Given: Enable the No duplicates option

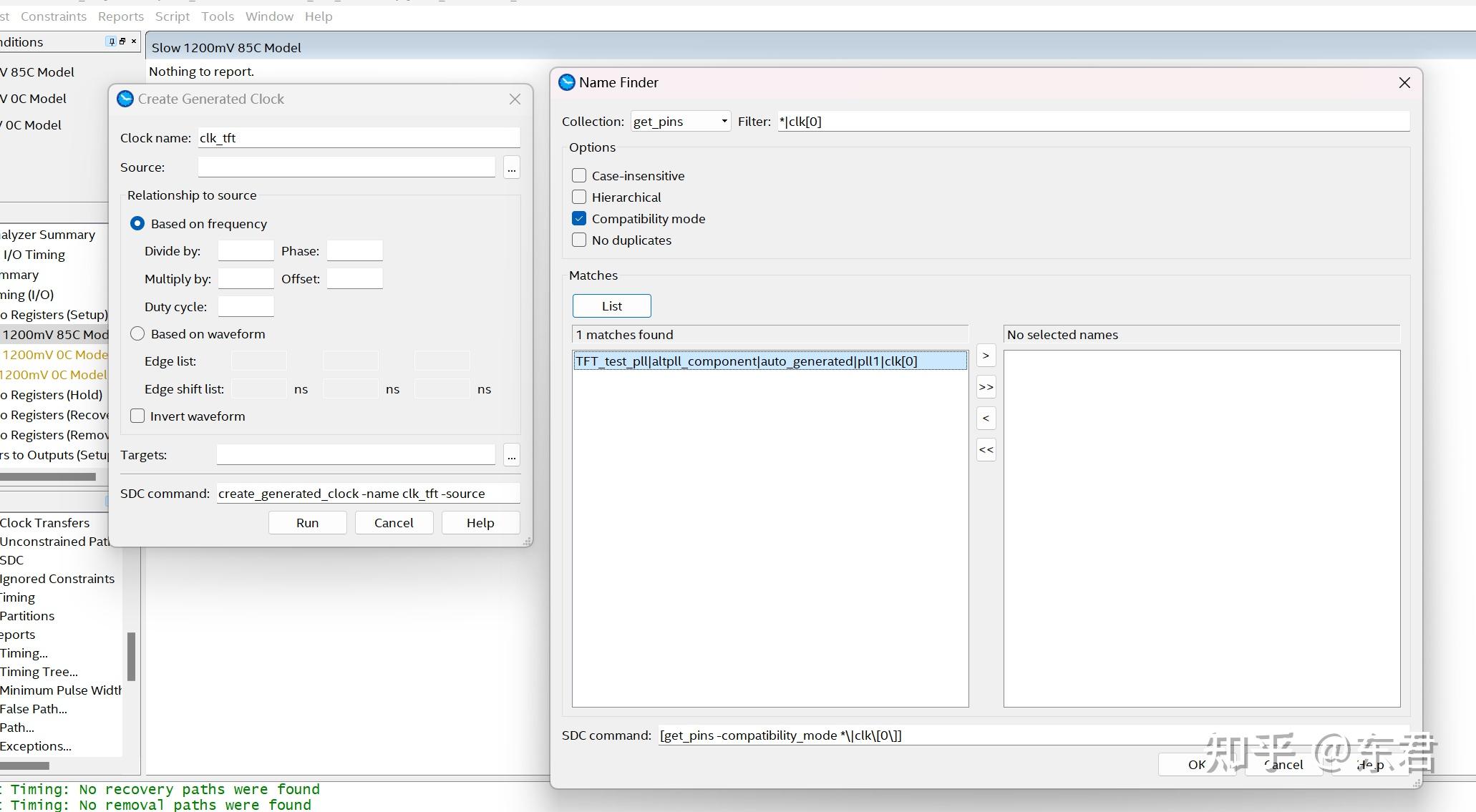Looking at the screenshot, I should [579, 240].
